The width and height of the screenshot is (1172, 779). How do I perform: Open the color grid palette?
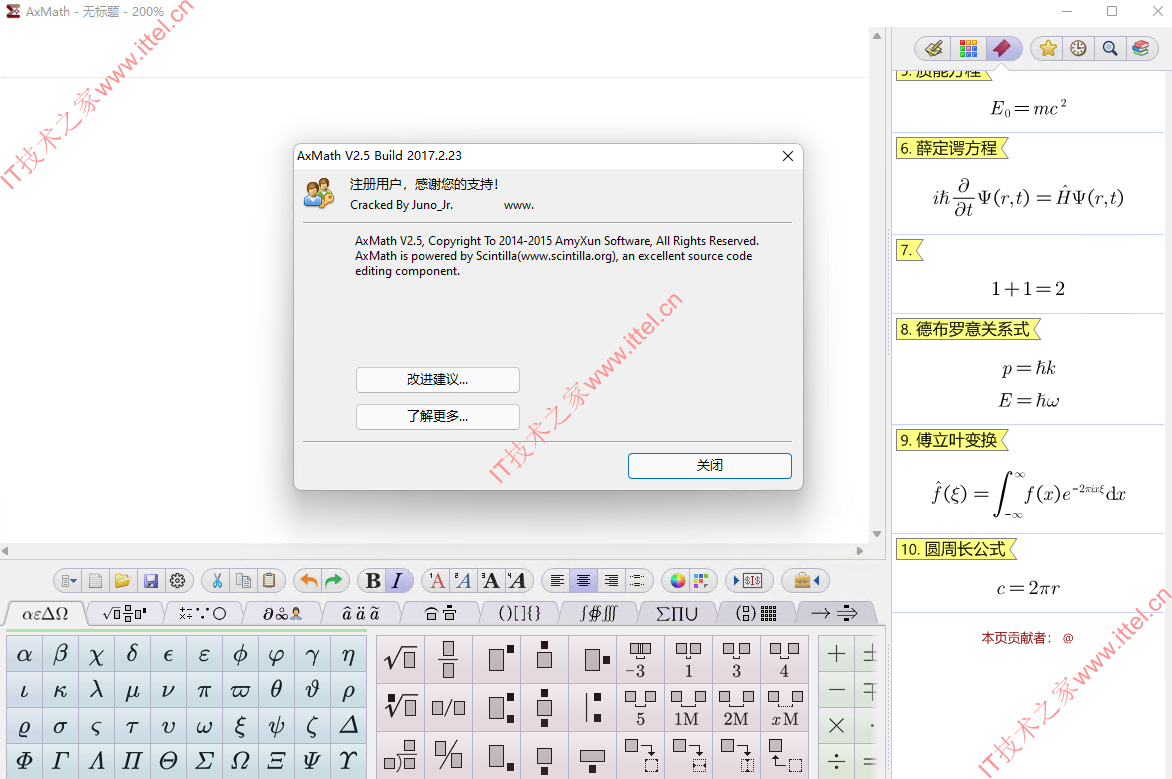701,581
